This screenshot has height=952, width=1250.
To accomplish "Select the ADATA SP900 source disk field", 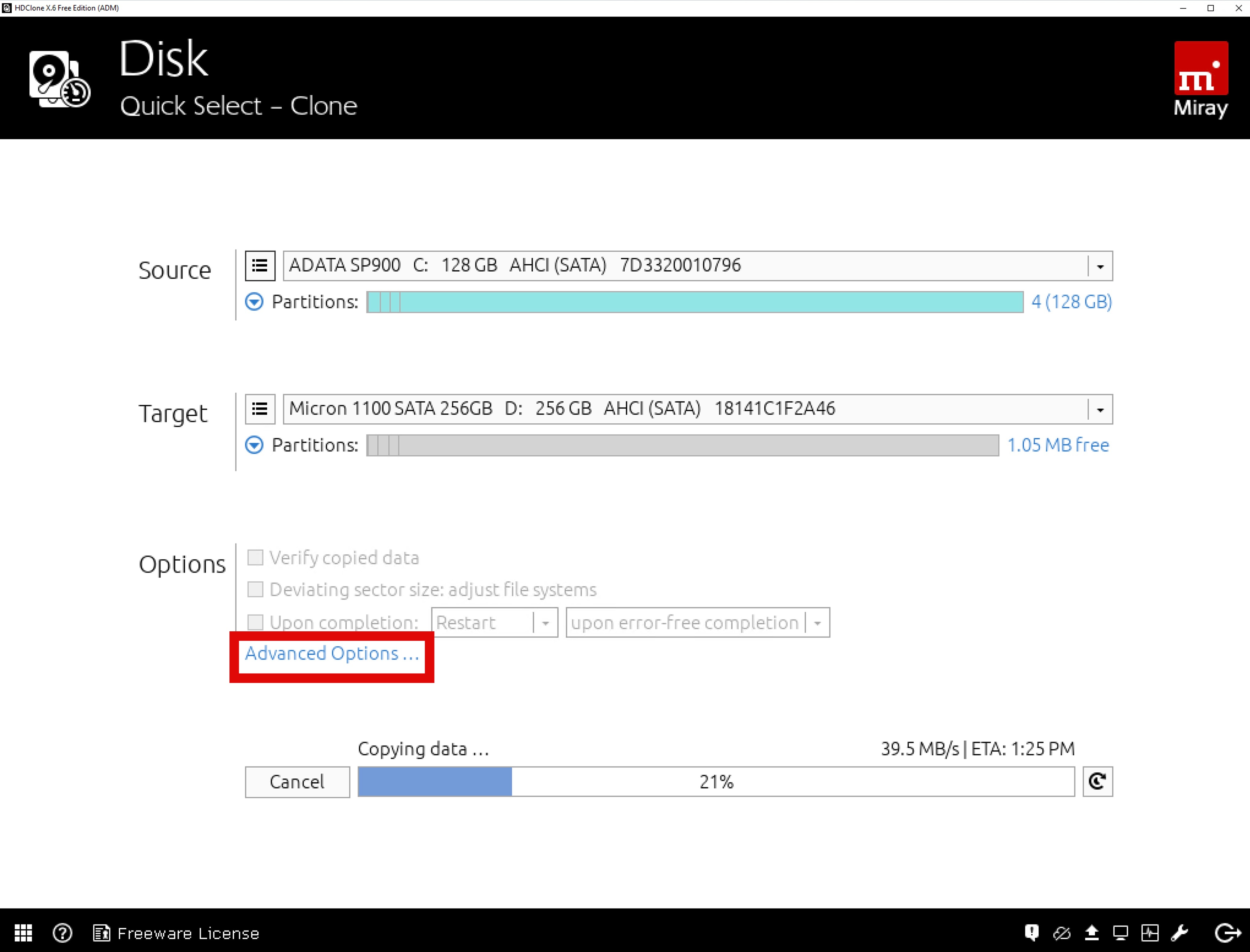I will [x=698, y=265].
